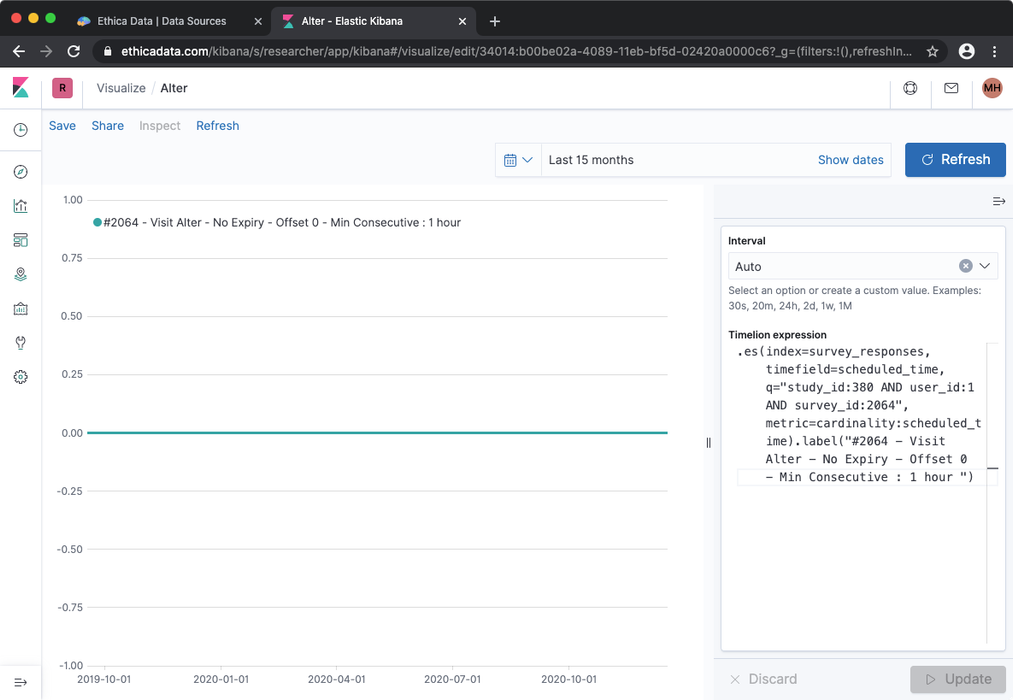Screen dimensions: 1013x700
Task: Open the newsfeed envelope icon
Action: click(x=950, y=88)
